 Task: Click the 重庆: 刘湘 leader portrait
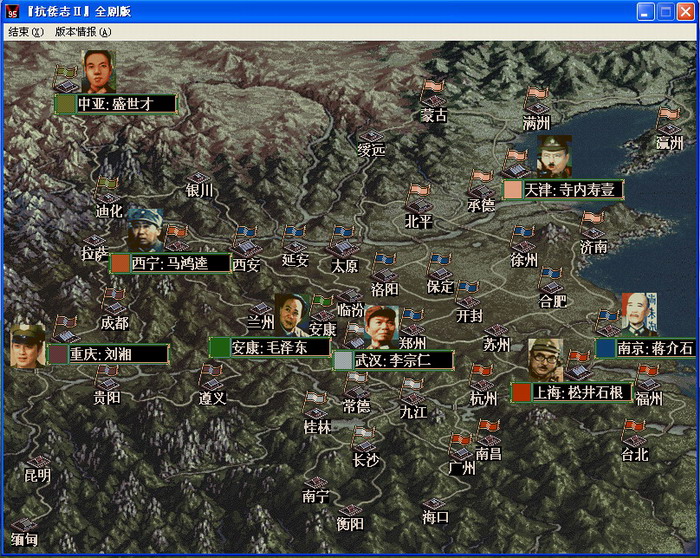28,345
